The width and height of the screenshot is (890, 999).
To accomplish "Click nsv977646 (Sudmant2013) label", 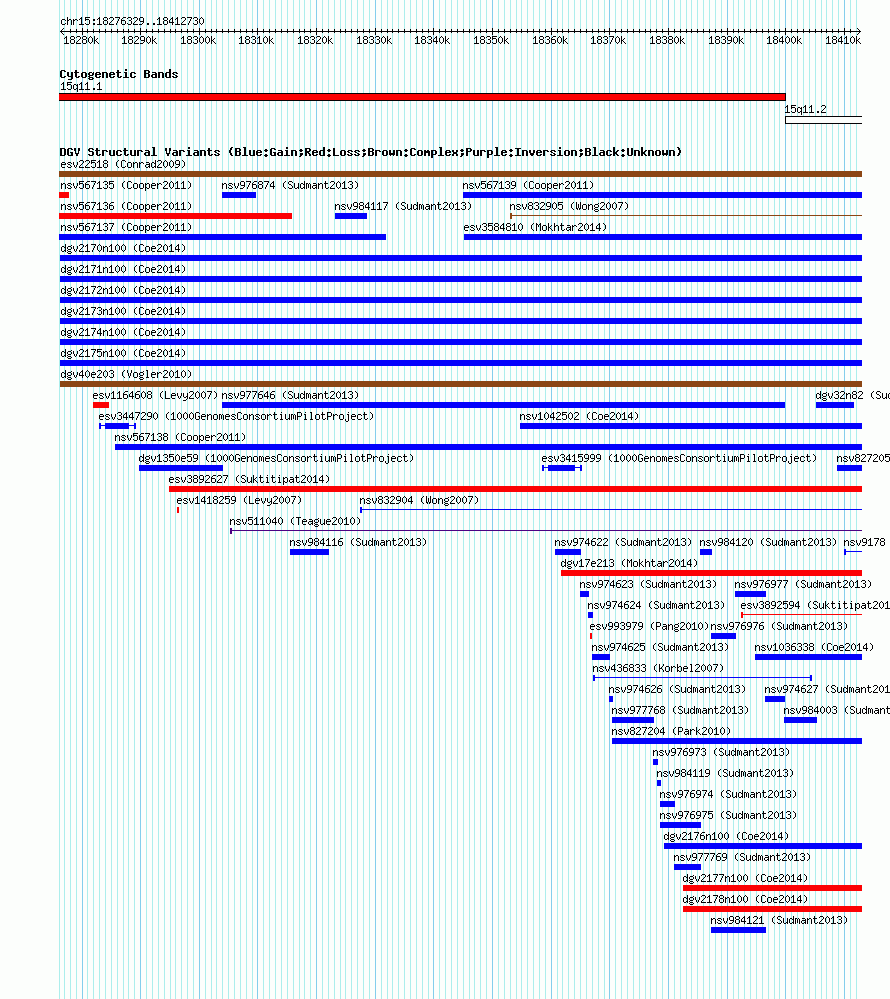I will pyautogui.click(x=290, y=396).
